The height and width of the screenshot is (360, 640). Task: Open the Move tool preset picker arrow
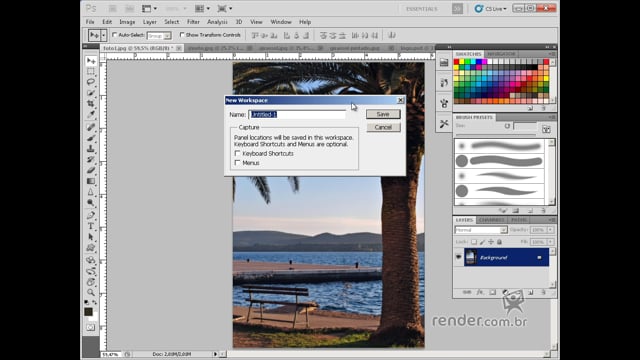coord(103,35)
